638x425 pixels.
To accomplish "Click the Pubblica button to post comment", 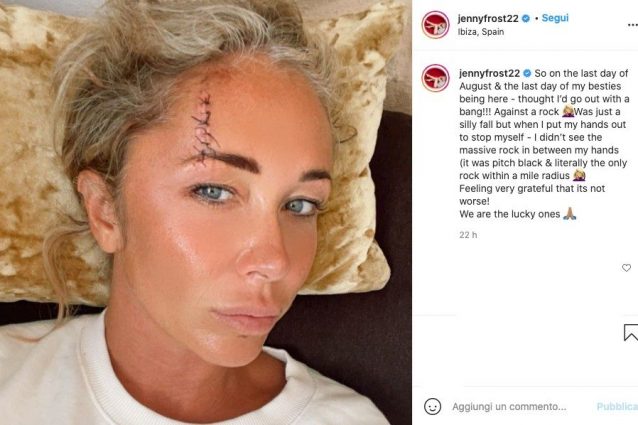I will click(617, 406).
